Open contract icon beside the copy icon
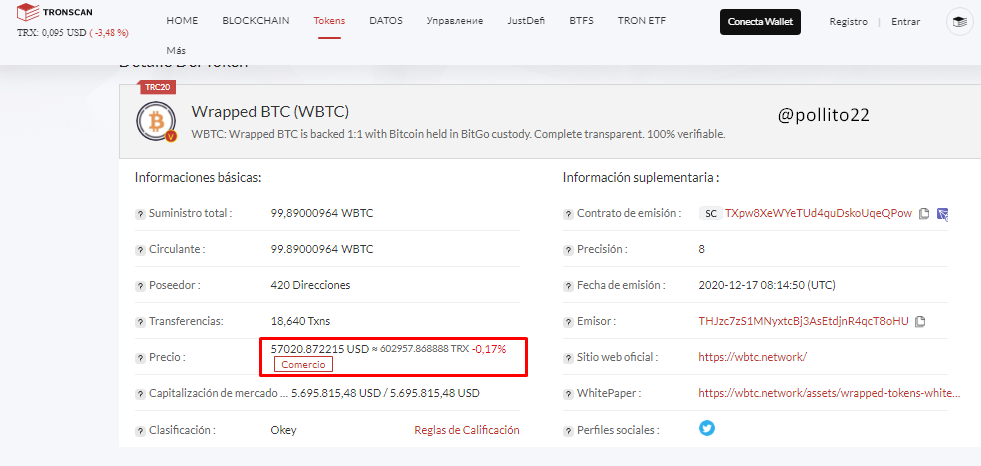Screen dimensions: 981x466 coord(942,214)
